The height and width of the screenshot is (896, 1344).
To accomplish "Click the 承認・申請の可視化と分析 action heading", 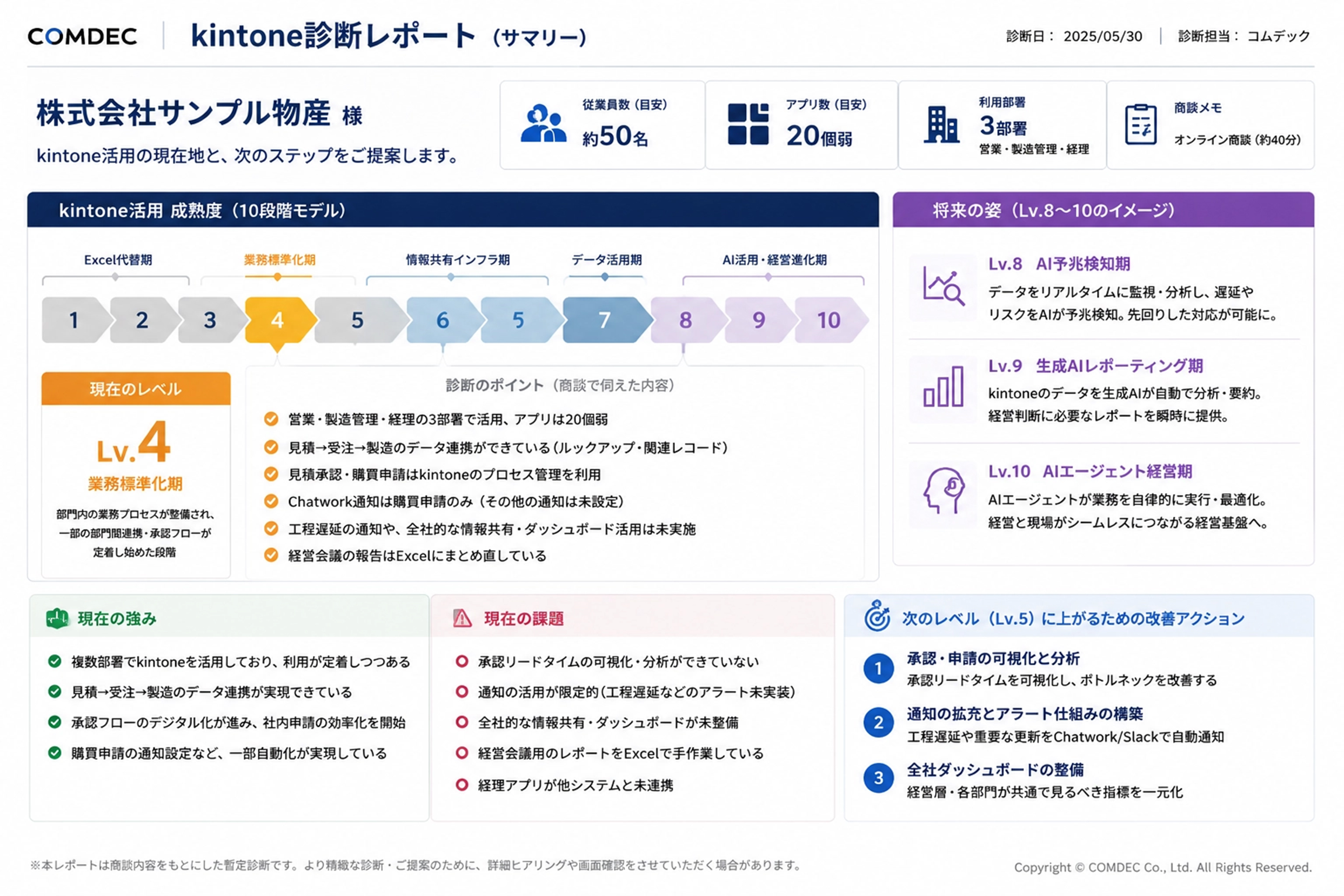I will pyautogui.click(x=993, y=659).
